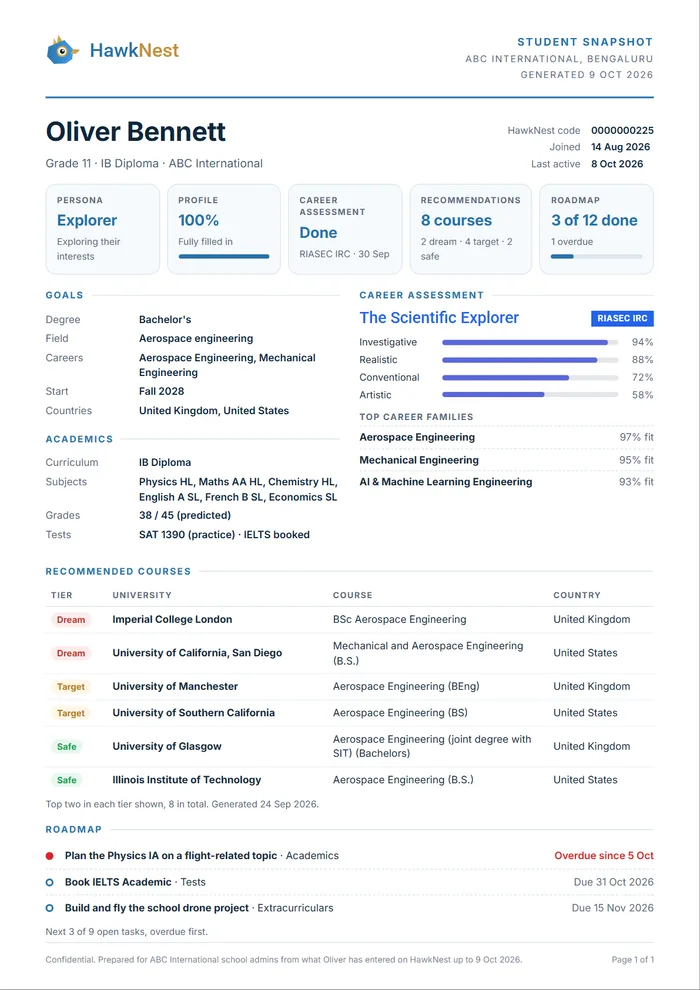This screenshot has width=700, height=990.
Task: Select the Dream tag for UC San Diego
Action: 71,653
